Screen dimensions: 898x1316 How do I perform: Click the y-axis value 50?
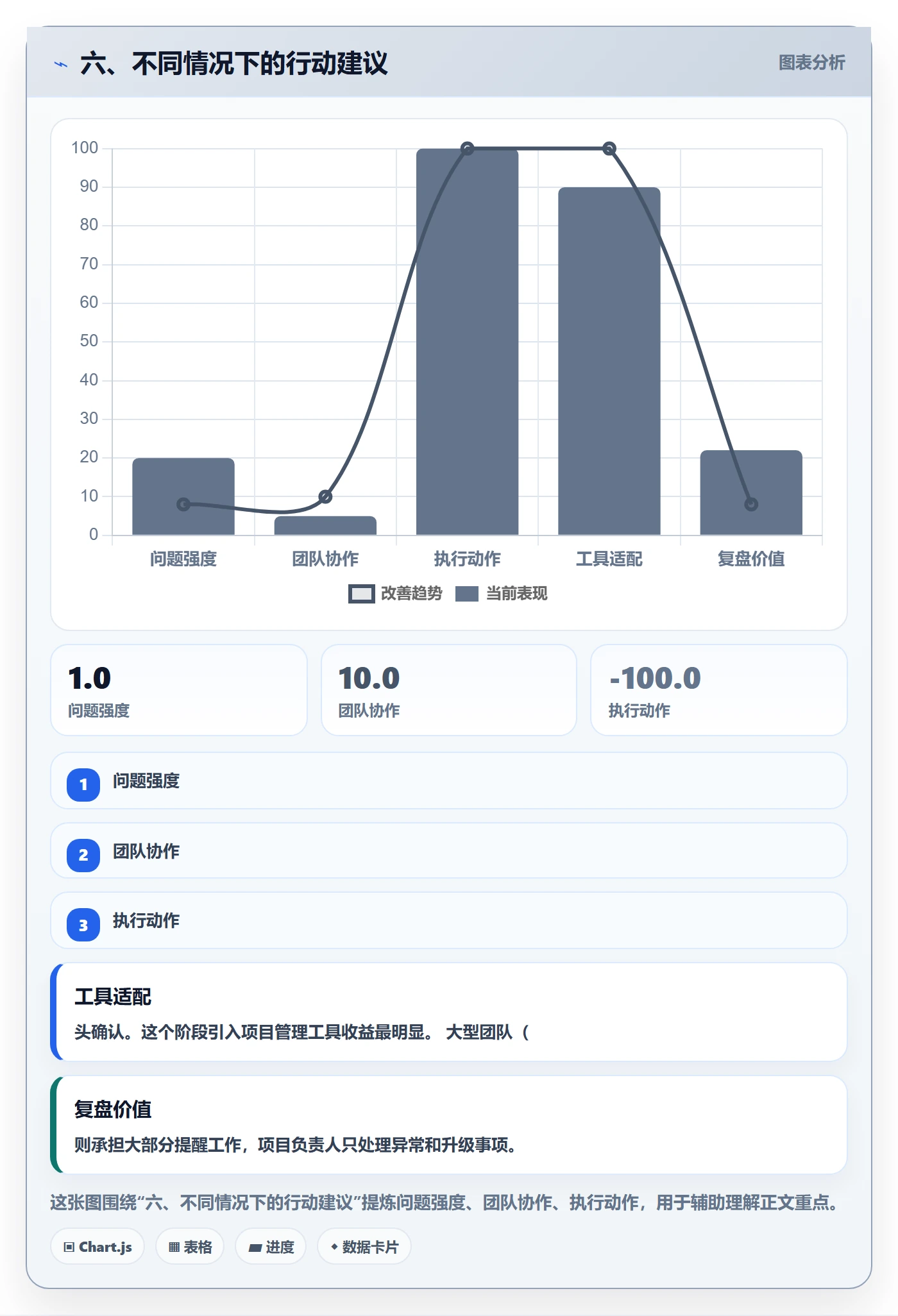[x=89, y=341]
